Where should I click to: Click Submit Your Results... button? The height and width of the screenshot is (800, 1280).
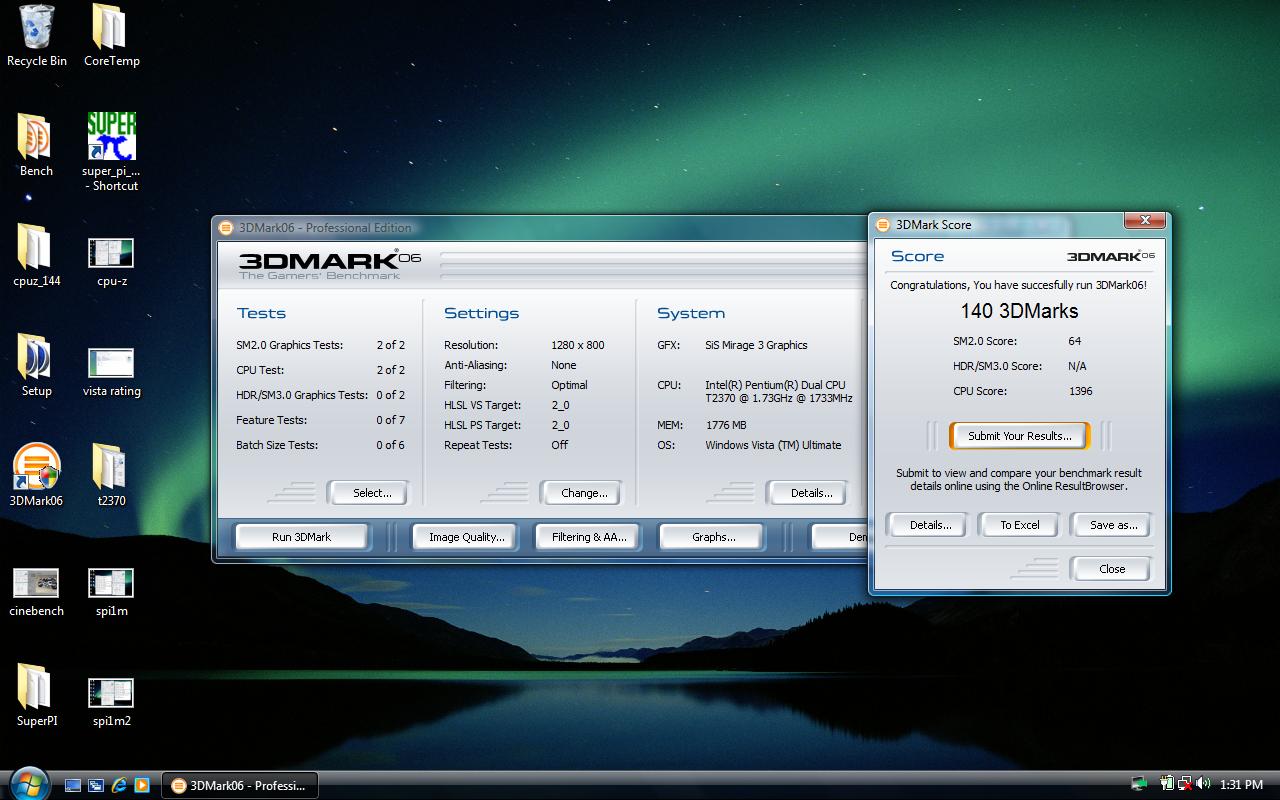(x=1019, y=436)
